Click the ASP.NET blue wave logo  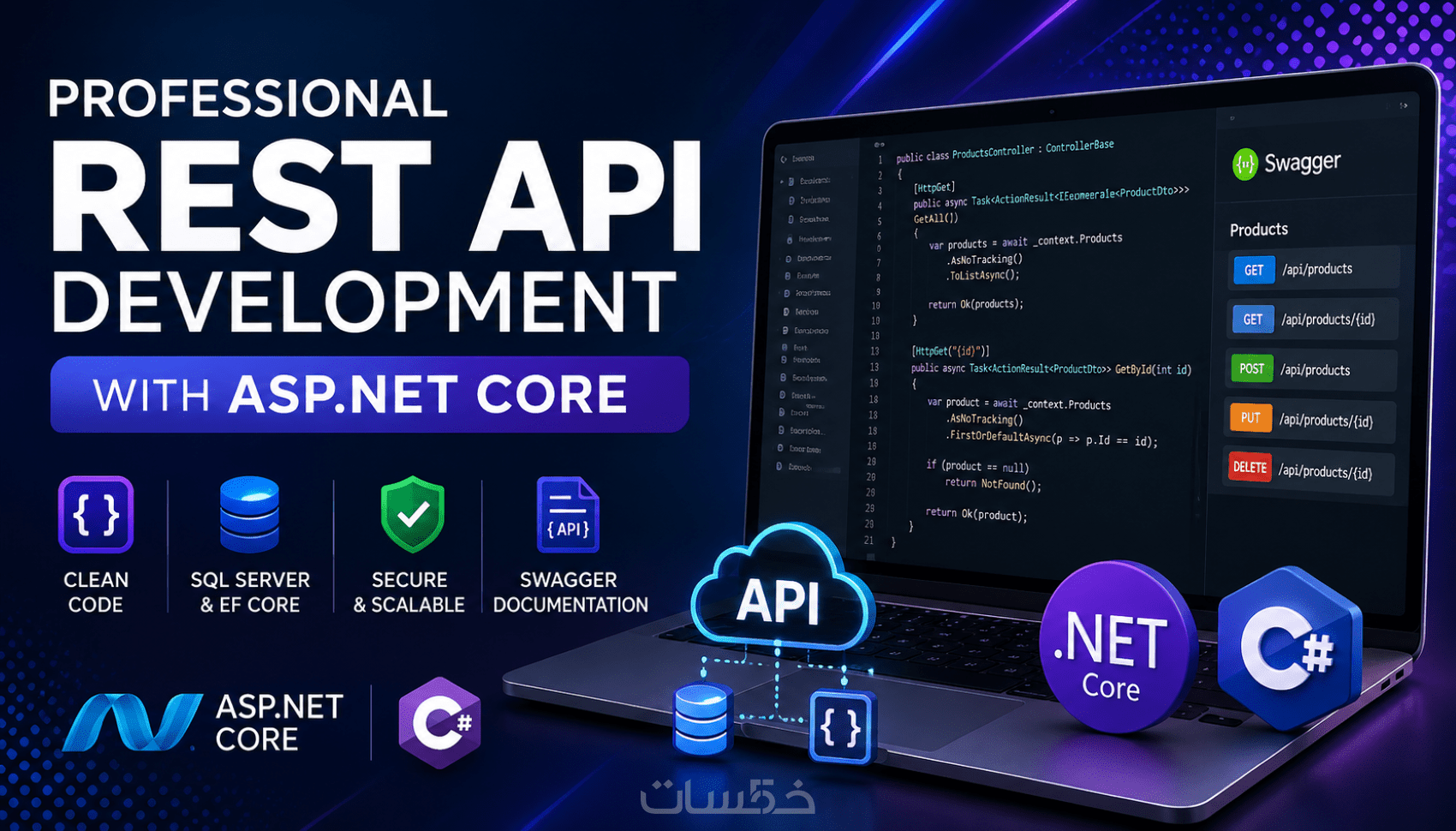(x=133, y=722)
